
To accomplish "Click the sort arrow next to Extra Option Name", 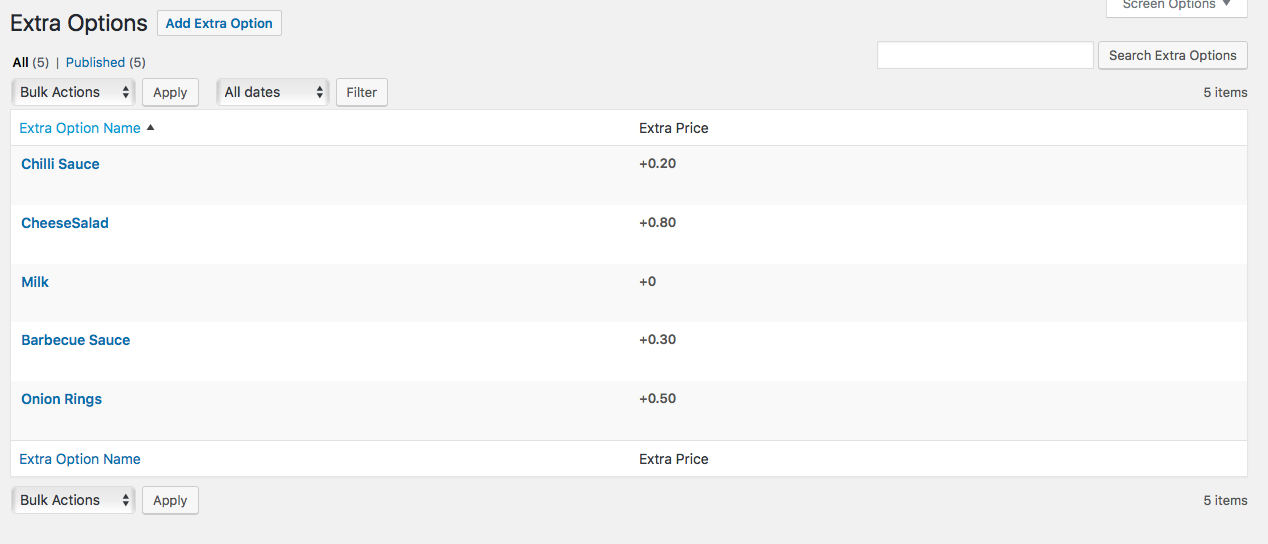I will 150,128.
